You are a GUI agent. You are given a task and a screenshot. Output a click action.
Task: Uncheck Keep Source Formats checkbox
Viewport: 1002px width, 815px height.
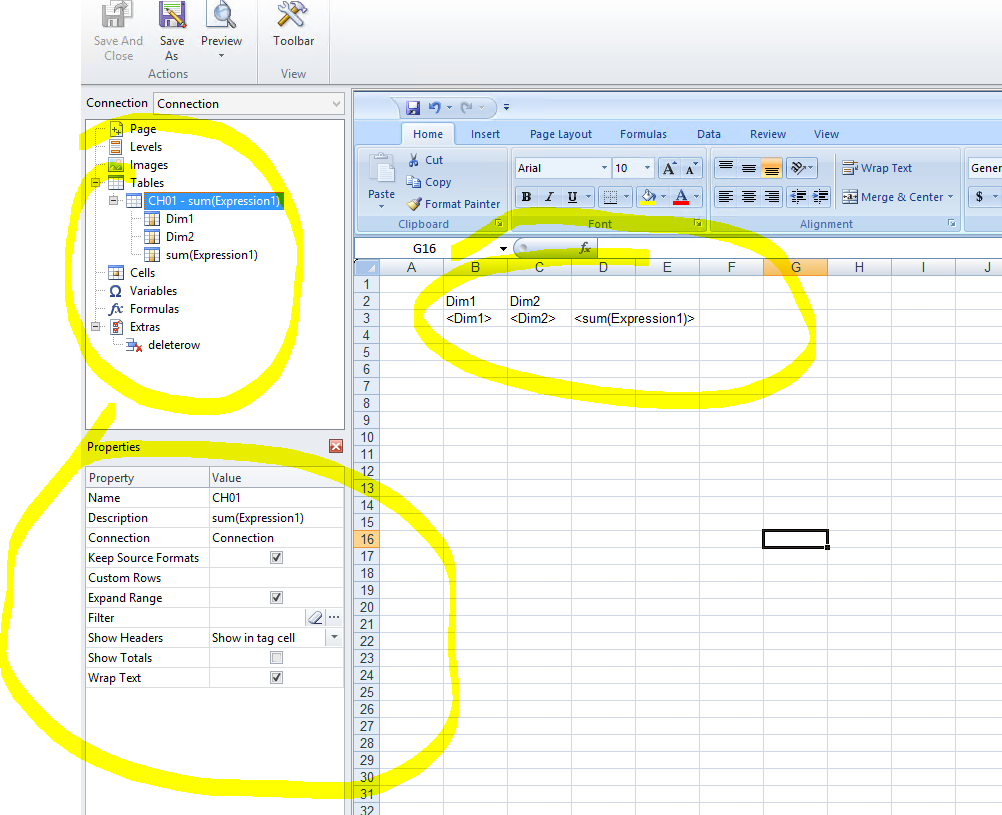[277, 558]
